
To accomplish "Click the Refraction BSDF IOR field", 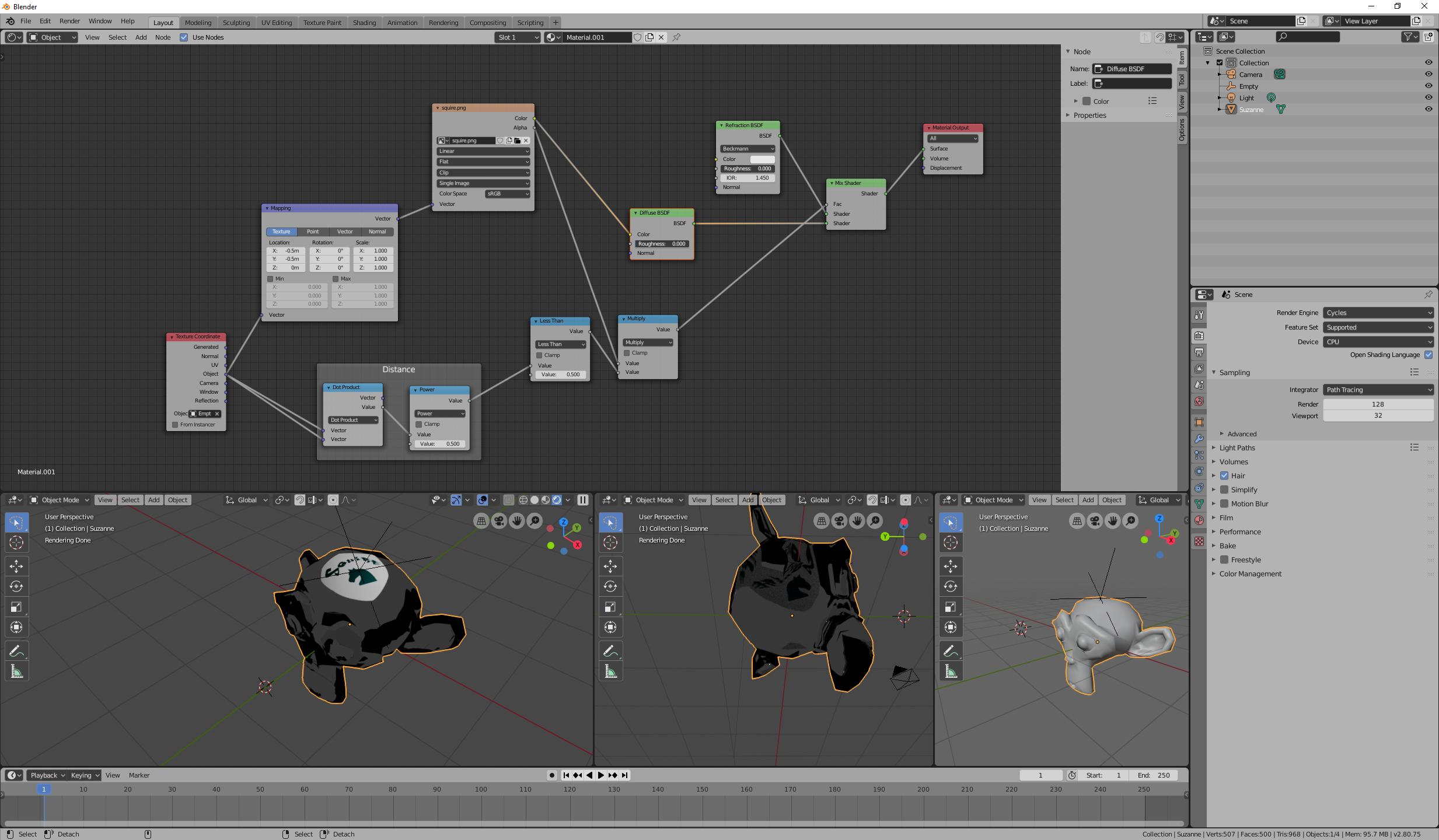I will point(748,178).
